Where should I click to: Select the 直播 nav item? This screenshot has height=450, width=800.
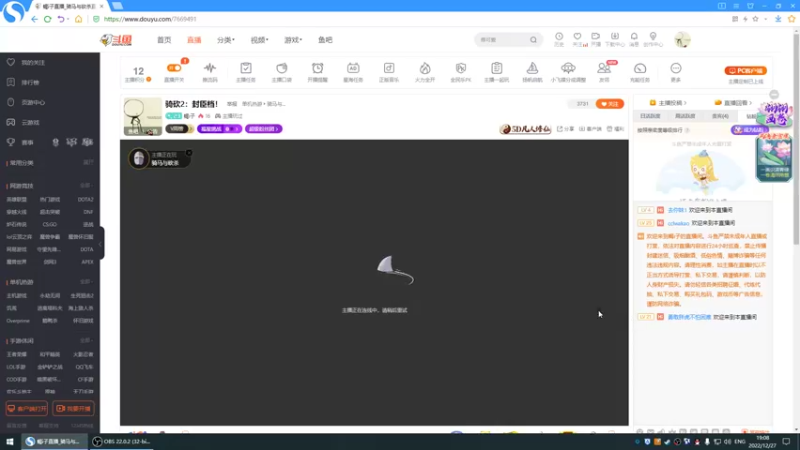[x=194, y=40]
